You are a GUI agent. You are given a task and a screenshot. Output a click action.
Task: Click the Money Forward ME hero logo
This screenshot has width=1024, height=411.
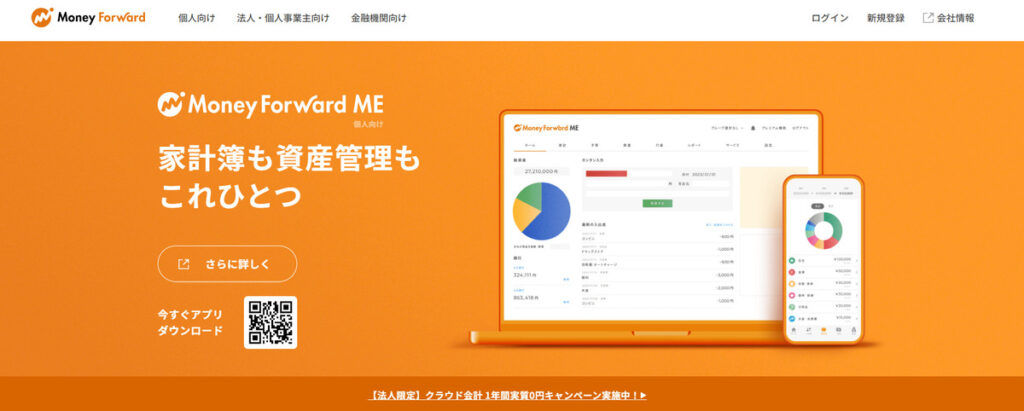pyautogui.click(x=270, y=106)
